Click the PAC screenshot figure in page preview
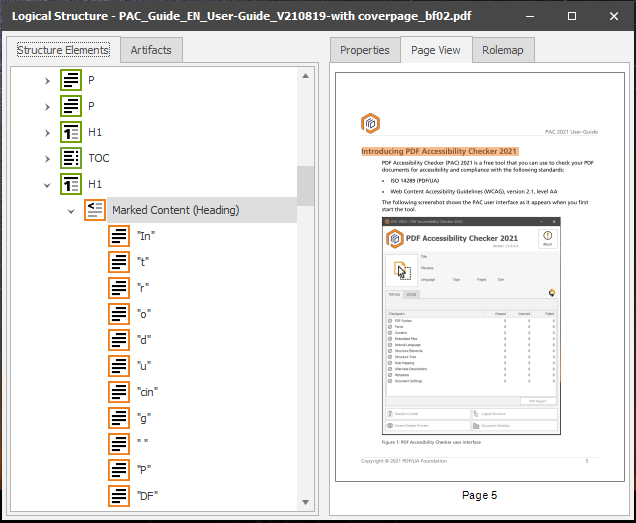 click(471, 326)
